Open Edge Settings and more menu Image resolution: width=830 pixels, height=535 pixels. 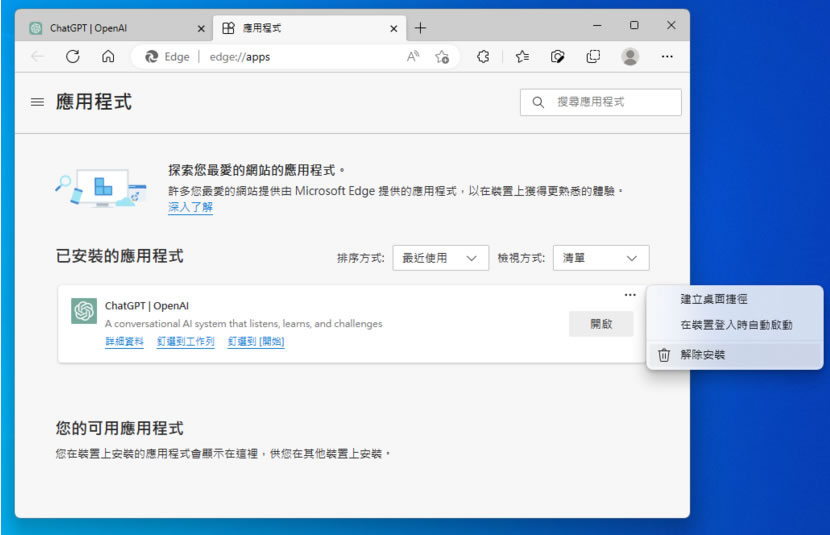click(x=667, y=56)
